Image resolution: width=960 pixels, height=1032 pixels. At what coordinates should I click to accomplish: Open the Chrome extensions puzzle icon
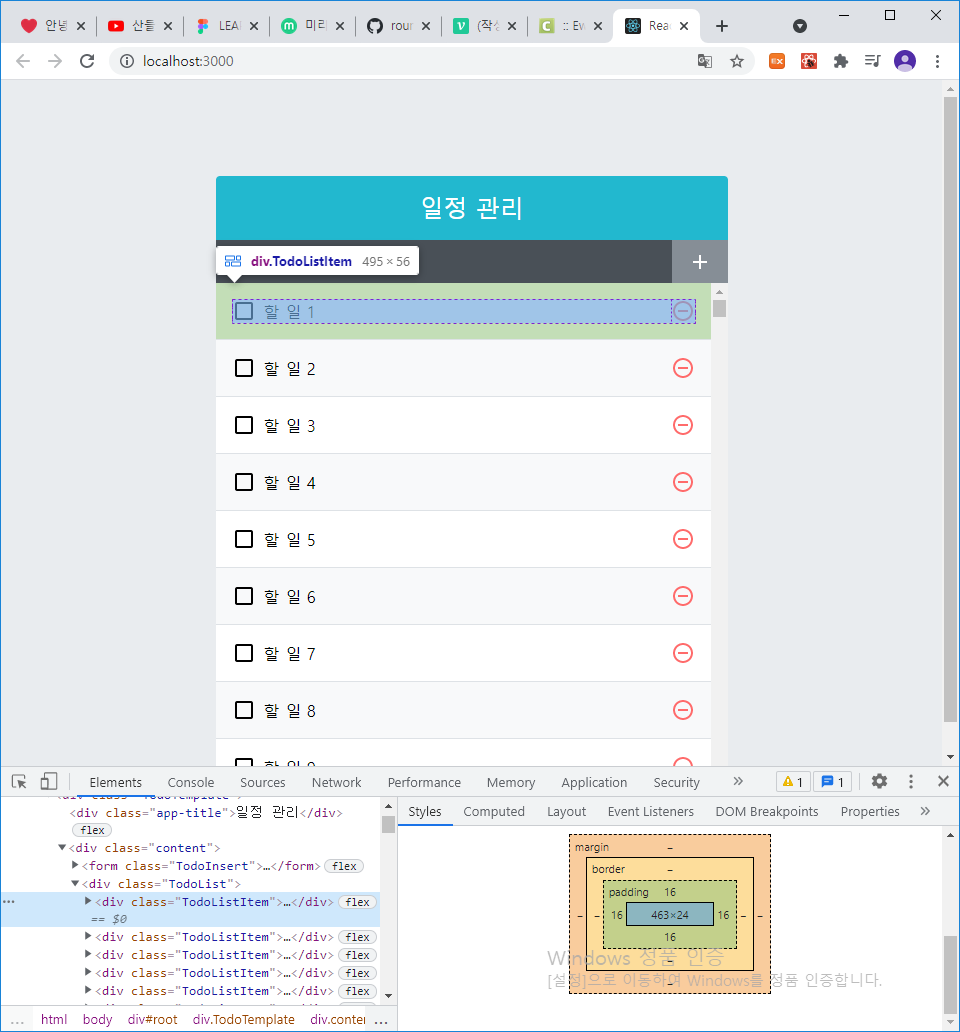[x=840, y=61]
